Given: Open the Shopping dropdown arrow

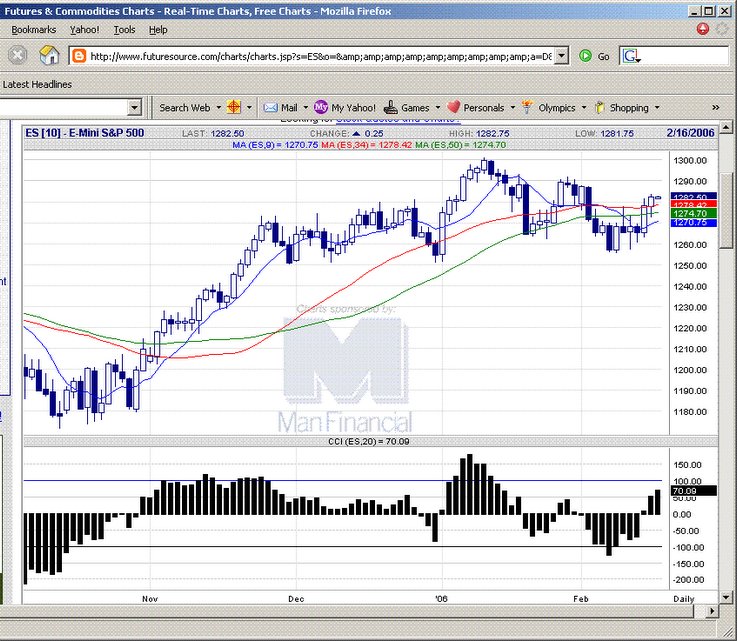Looking at the screenshot, I should (657, 108).
